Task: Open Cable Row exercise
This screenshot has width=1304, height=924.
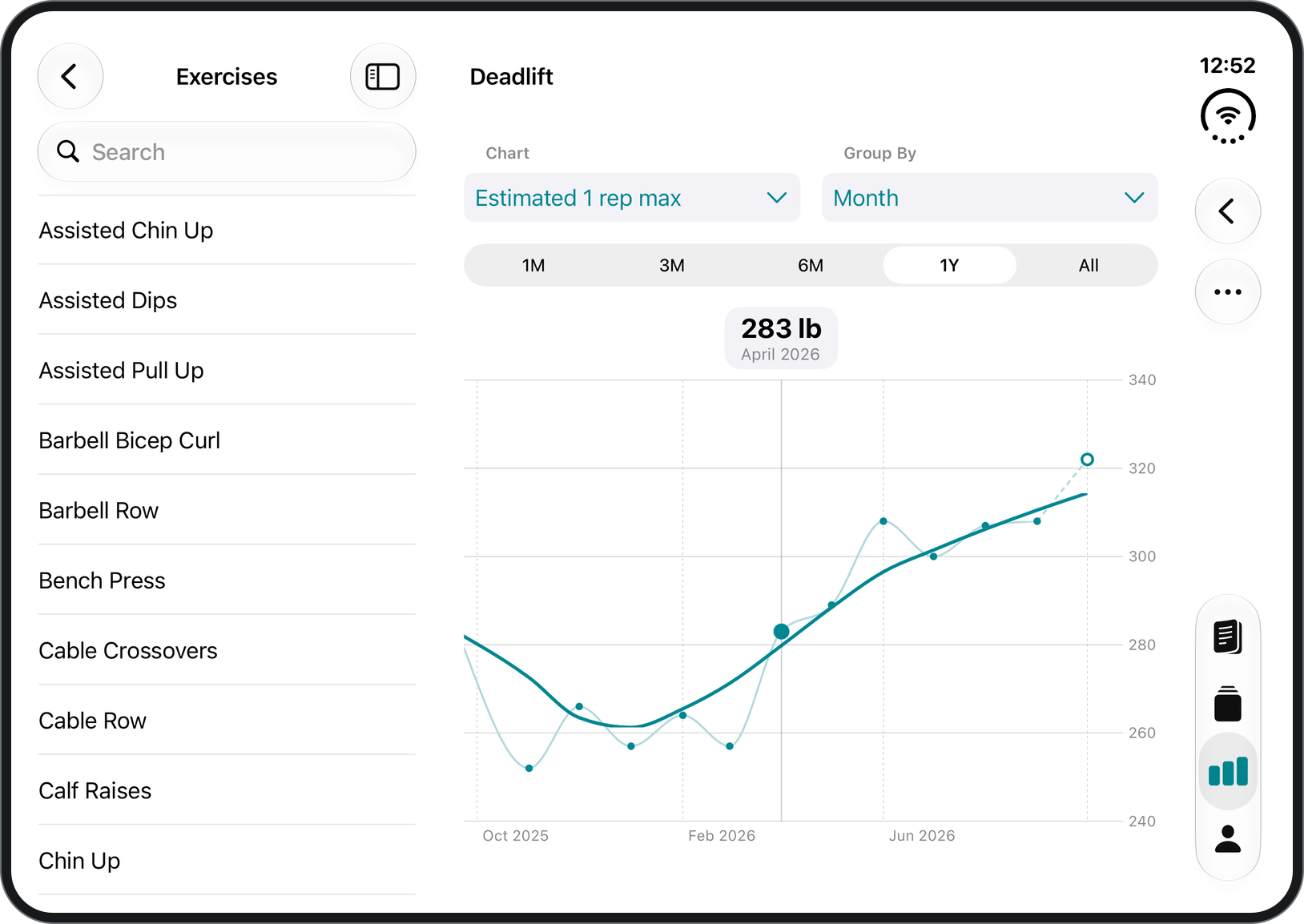Action: 227,721
